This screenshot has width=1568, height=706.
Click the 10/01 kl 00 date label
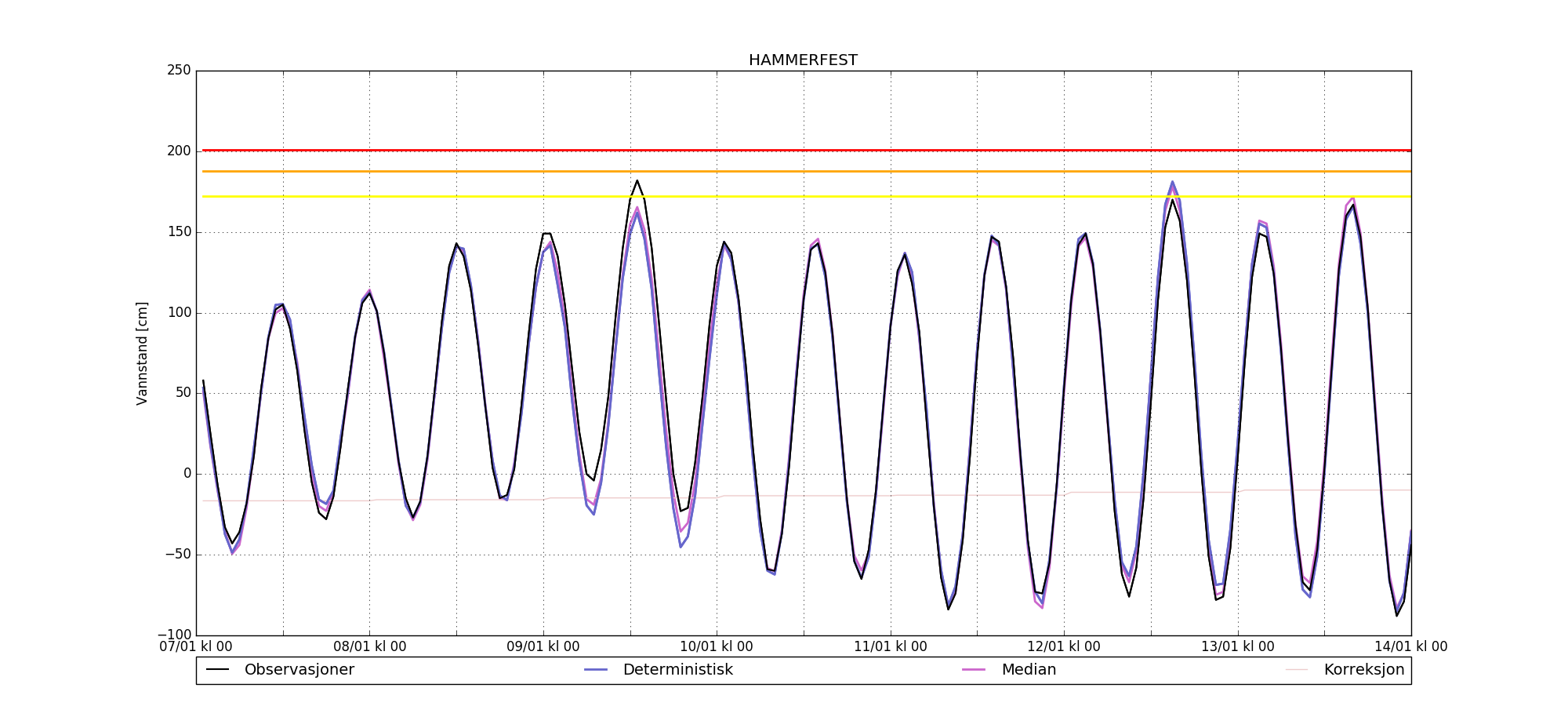pos(717,647)
